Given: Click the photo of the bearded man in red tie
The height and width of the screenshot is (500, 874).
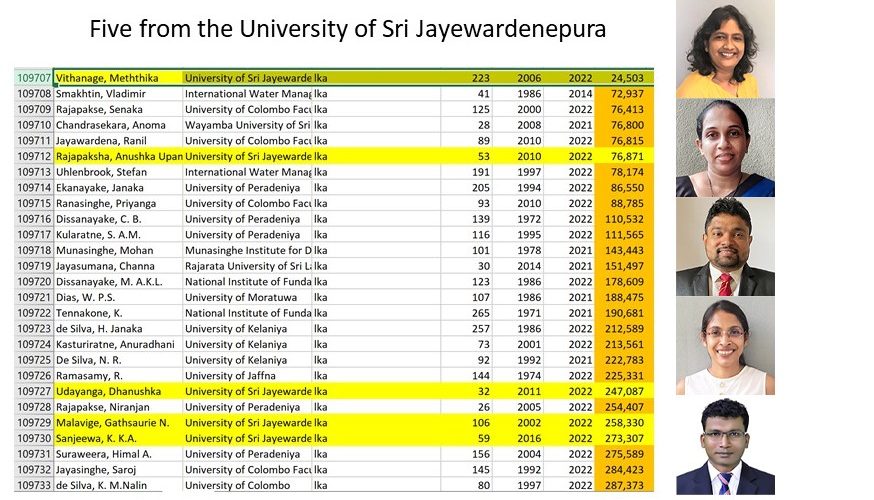Looking at the screenshot, I should tap(724, 246).
